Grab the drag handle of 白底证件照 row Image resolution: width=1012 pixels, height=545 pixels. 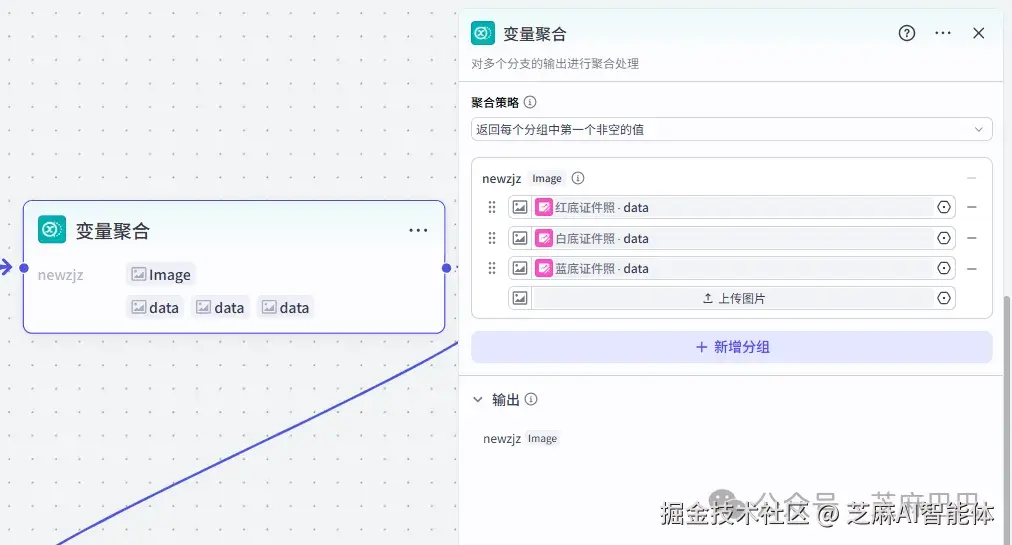[x=492, y=238]
